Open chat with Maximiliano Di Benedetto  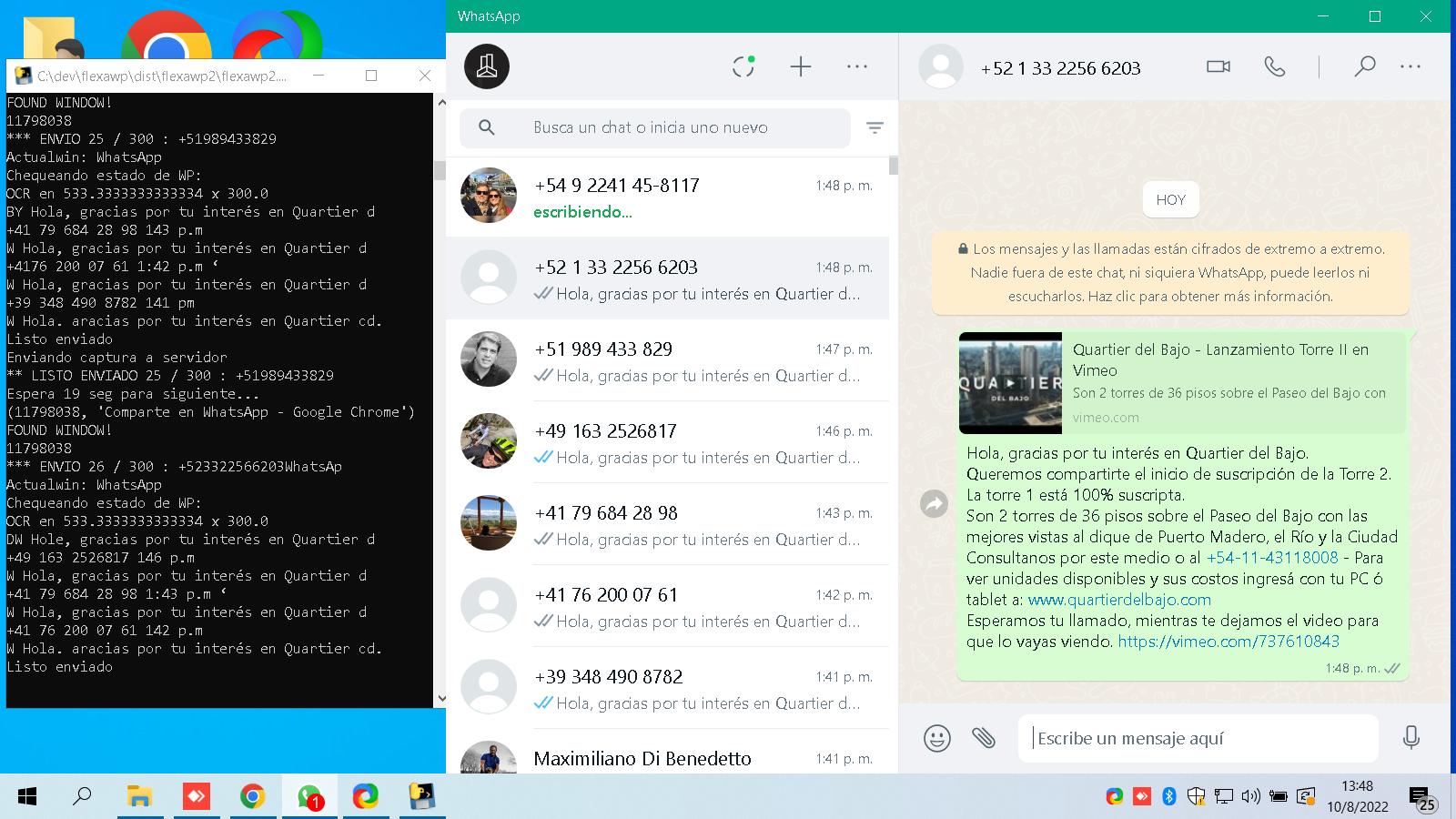(667, 753)
